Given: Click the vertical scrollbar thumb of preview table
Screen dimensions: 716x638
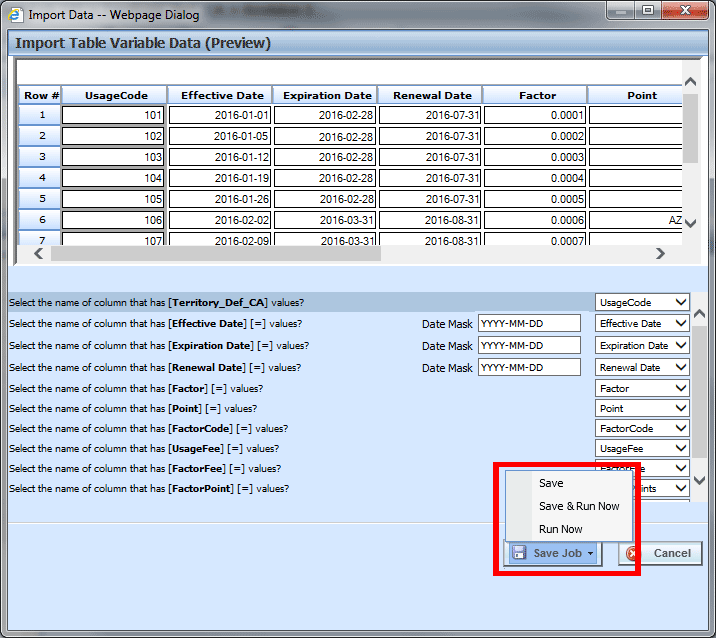Looking at the screenshot, I should 690,128.
